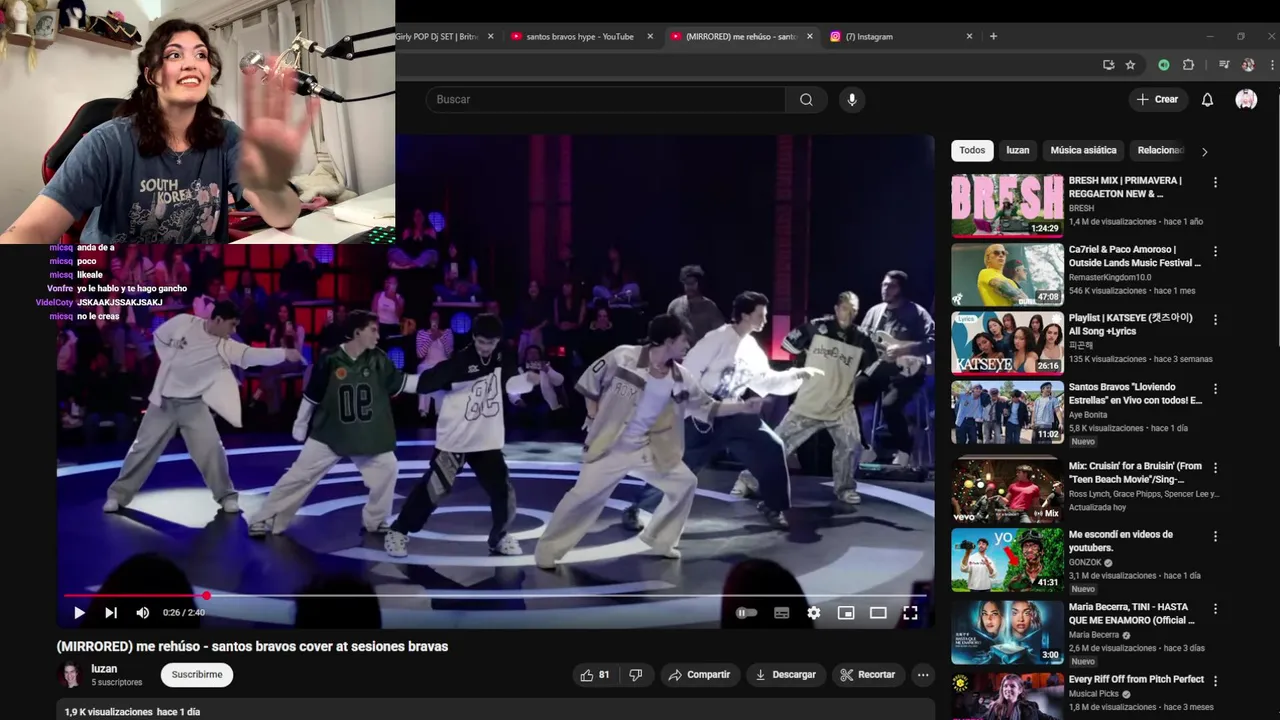Viewport: 1280px width, 720px height.
Task: Open video settings gear
Action: (x=814, y=613)
